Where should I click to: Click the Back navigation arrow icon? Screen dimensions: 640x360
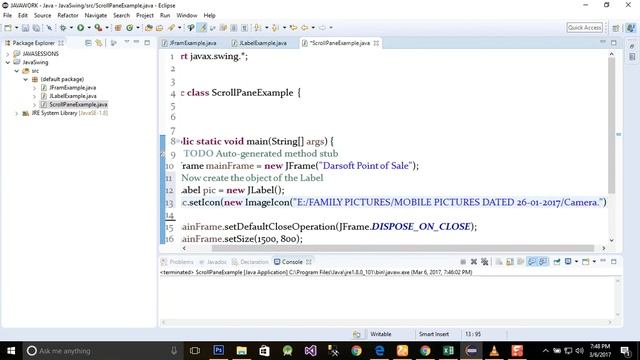(304, 28)
